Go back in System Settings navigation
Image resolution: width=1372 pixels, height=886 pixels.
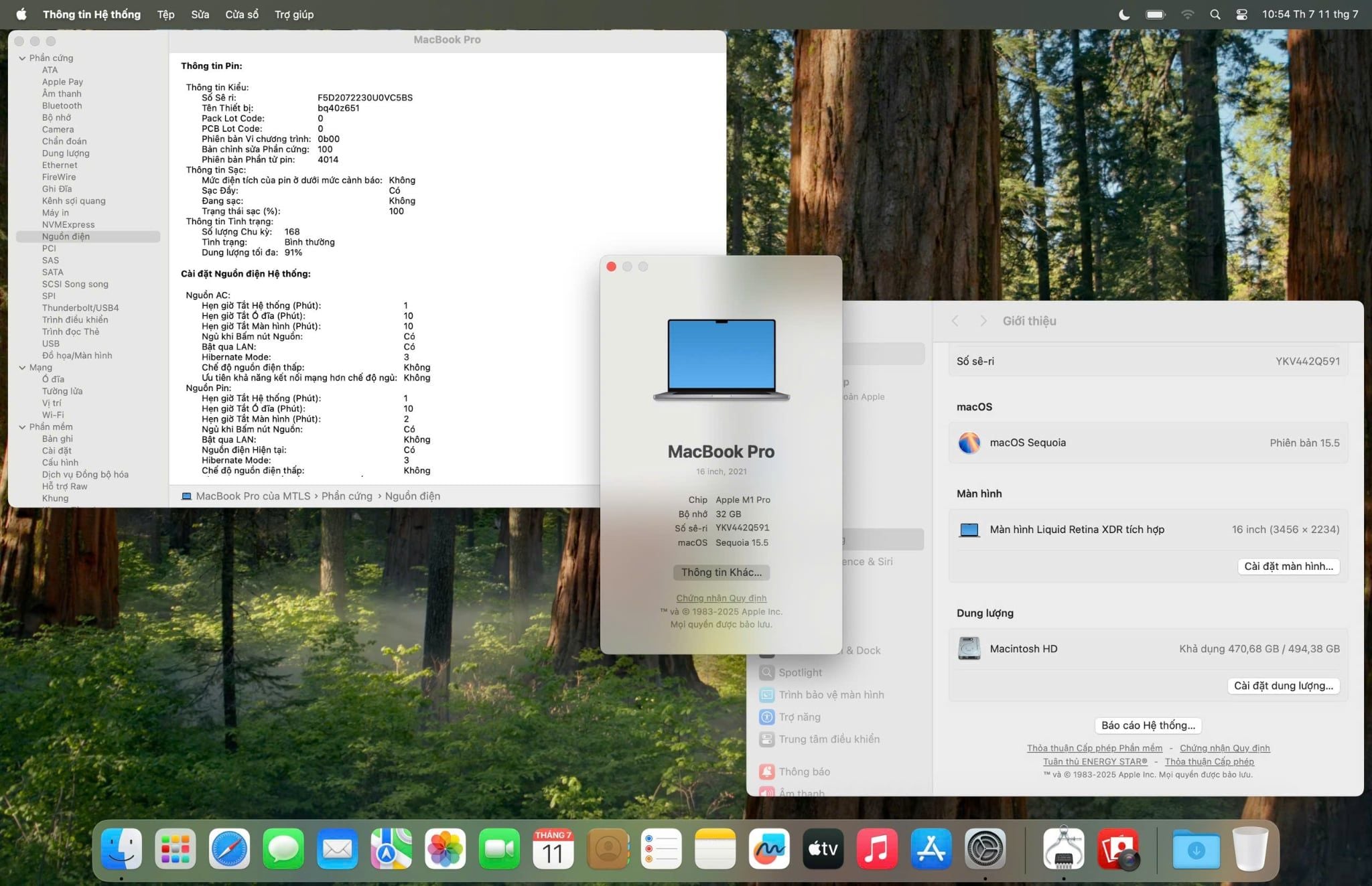[955, 321]
